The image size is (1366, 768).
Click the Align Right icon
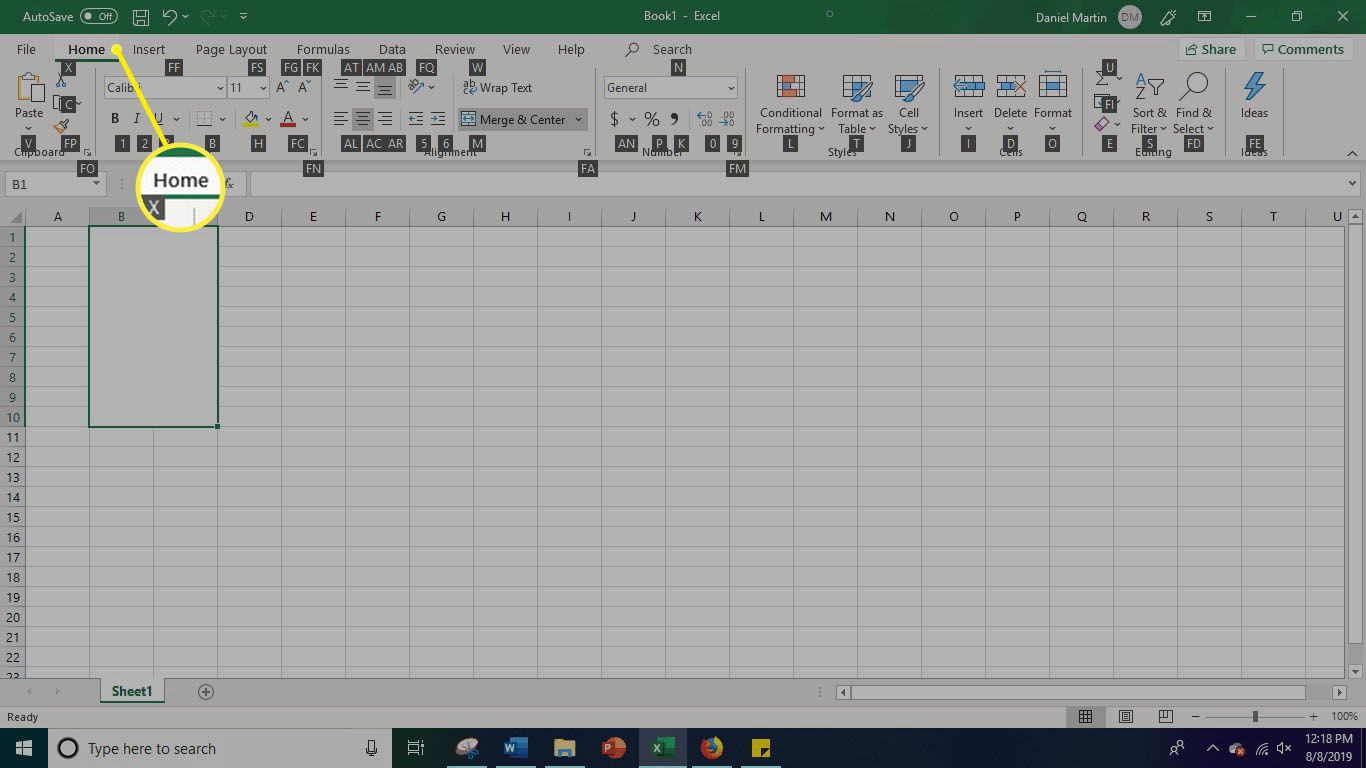(x=385, y=119)
